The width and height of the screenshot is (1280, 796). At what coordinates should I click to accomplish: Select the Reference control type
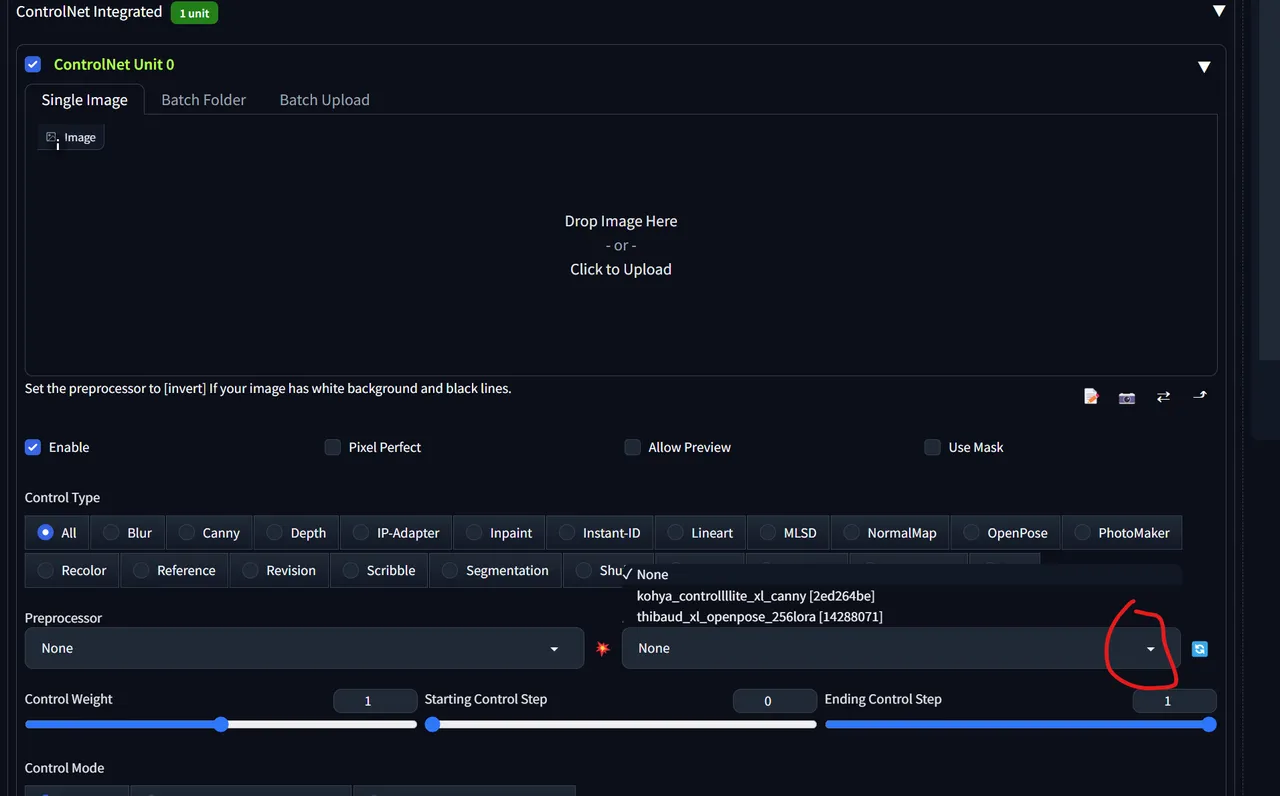pos(174,571)
